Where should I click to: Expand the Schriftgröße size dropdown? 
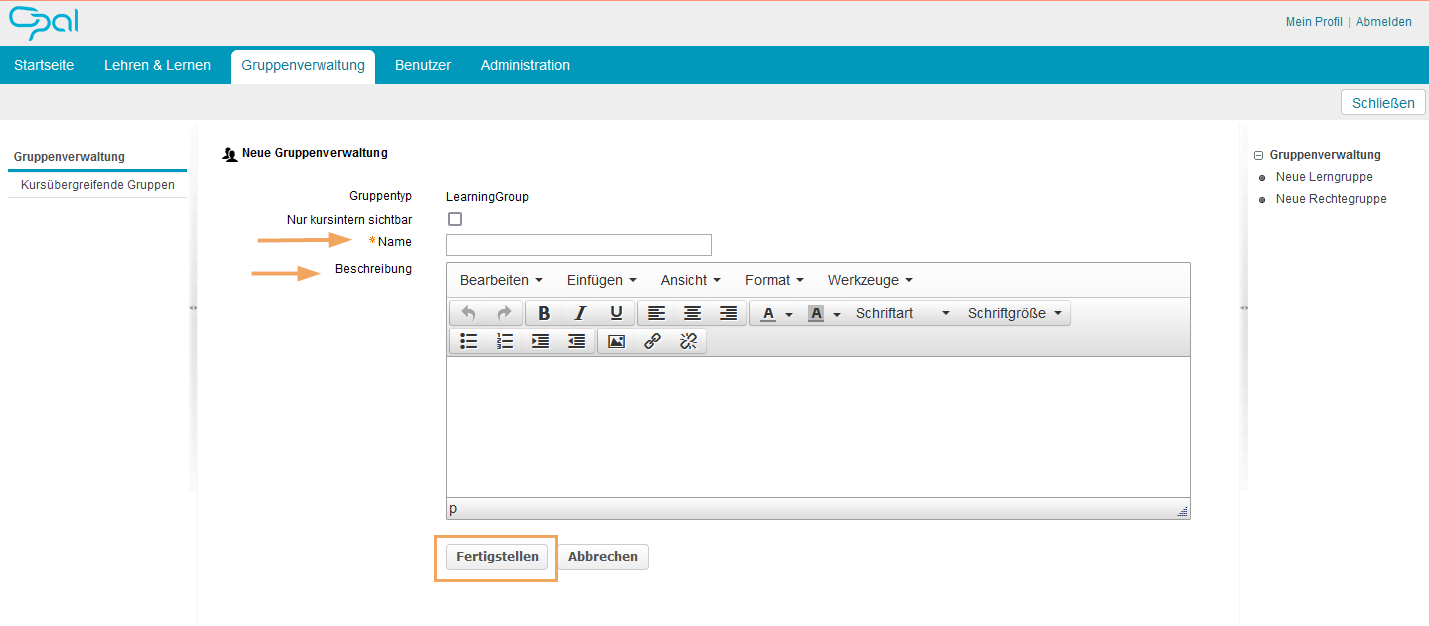(1014, 314)
